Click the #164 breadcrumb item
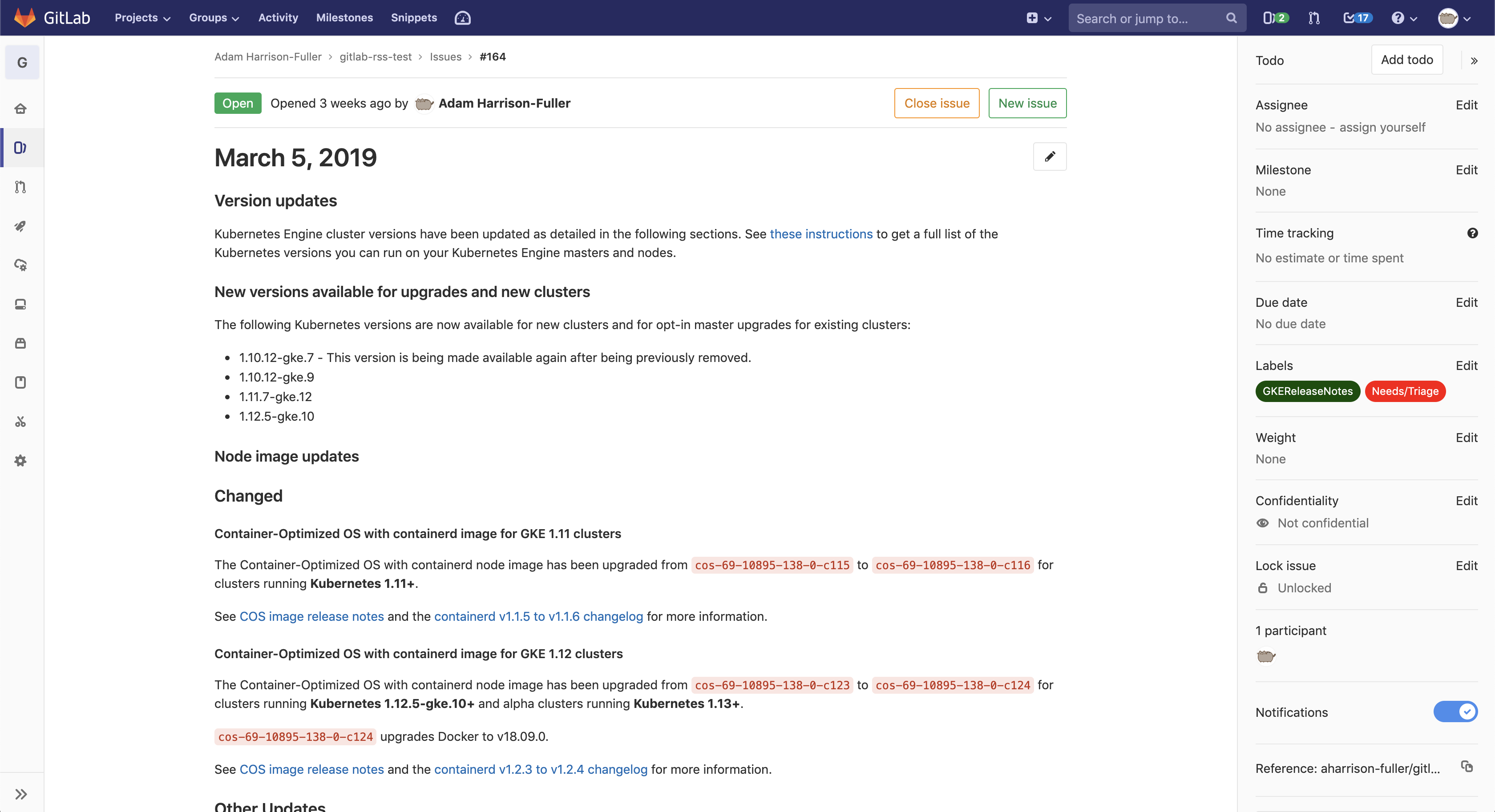 click(x=492, y=57)
